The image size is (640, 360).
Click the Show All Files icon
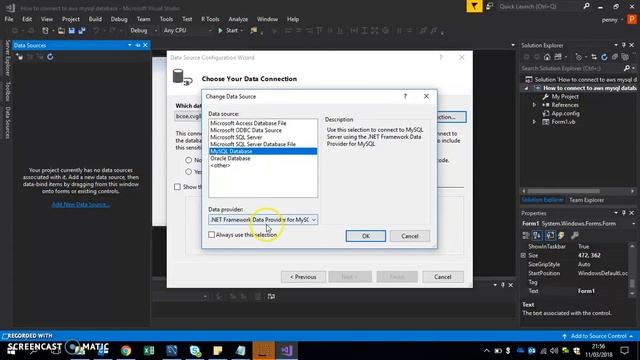pyautogui.click(x=624, y=57)
